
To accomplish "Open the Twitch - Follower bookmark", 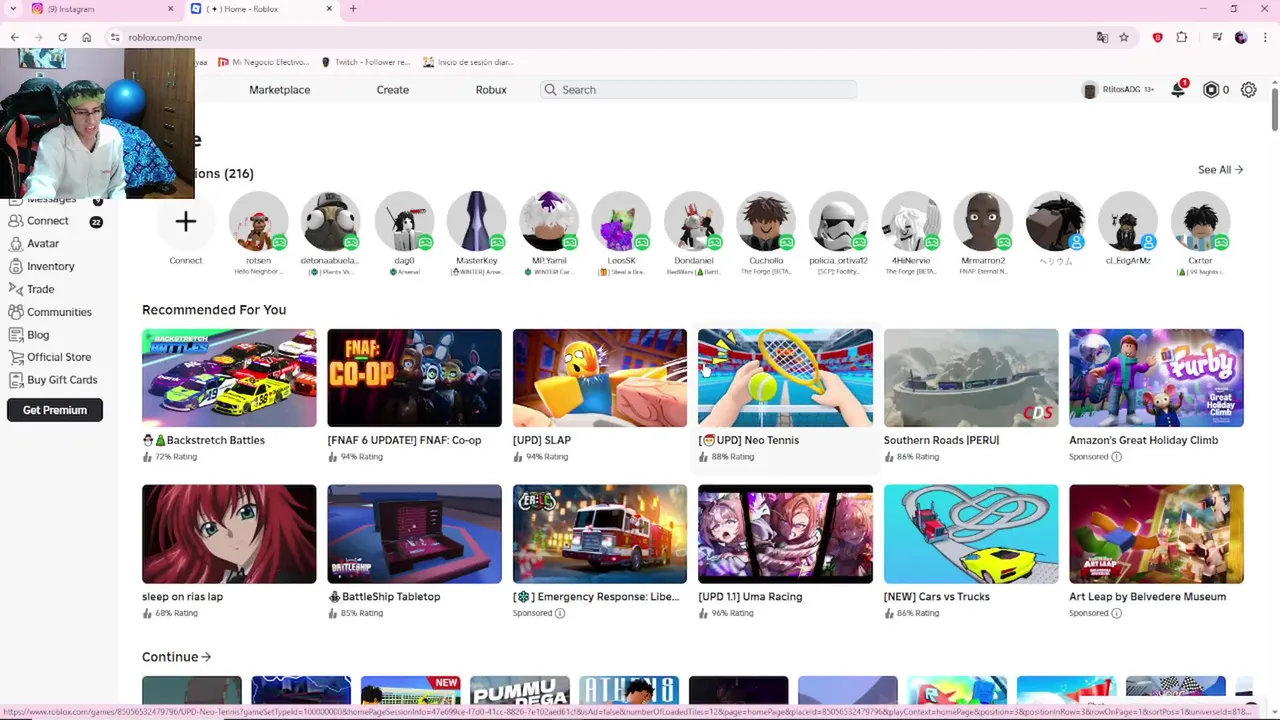I will click(x=366, y=62).
